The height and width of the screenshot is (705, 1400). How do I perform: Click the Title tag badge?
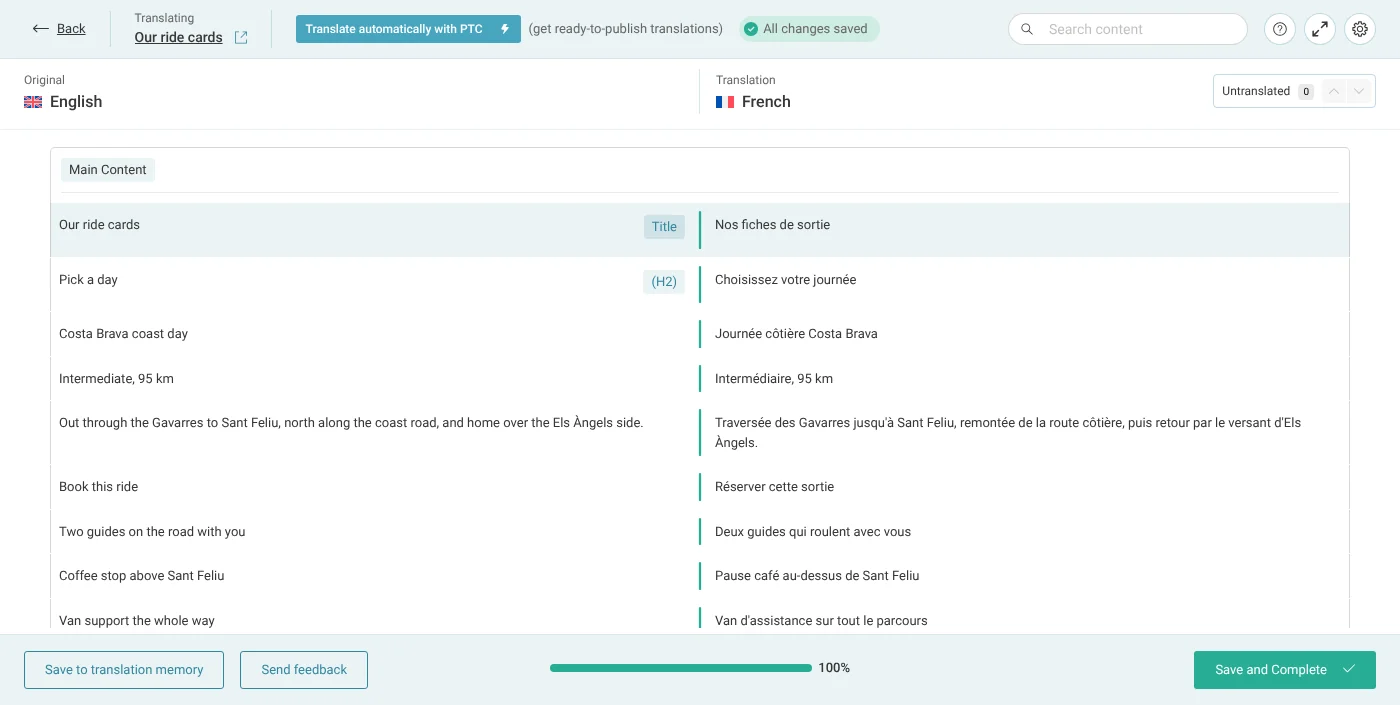[x=664, y=227]
